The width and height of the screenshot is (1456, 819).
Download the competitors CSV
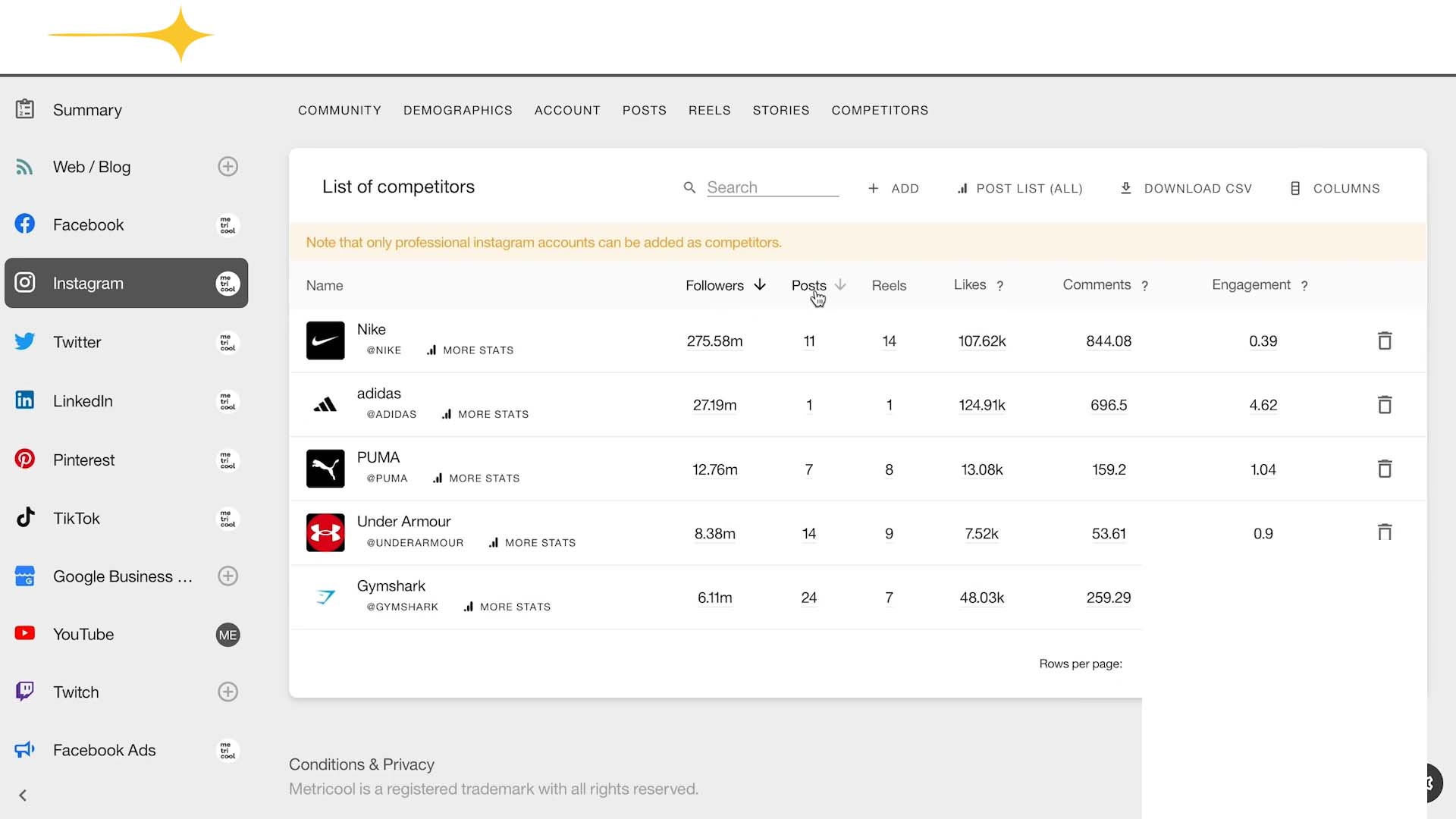point(1186,188)
